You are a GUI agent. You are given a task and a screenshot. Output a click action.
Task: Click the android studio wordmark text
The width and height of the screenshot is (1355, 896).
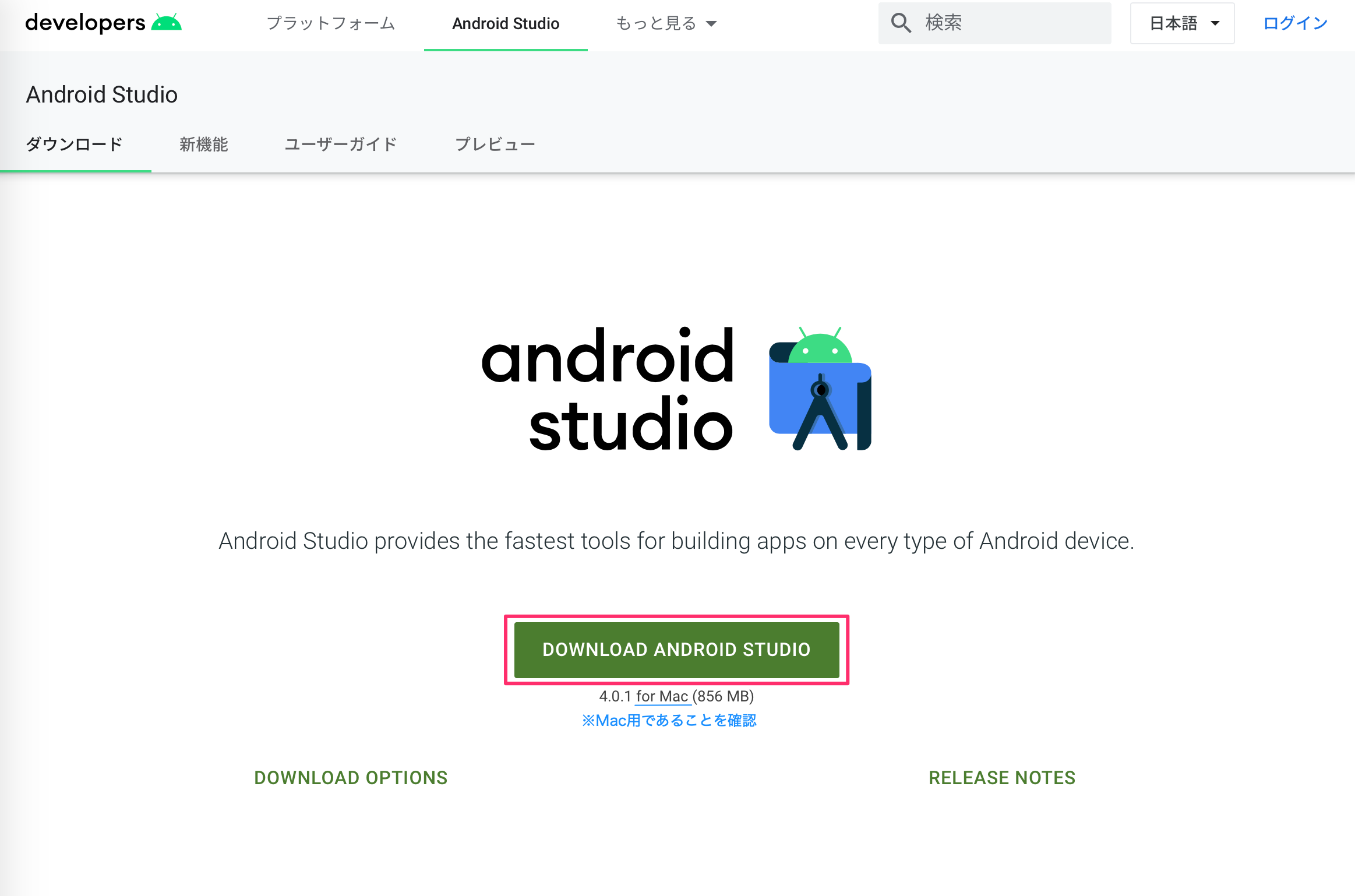(608, 389)
